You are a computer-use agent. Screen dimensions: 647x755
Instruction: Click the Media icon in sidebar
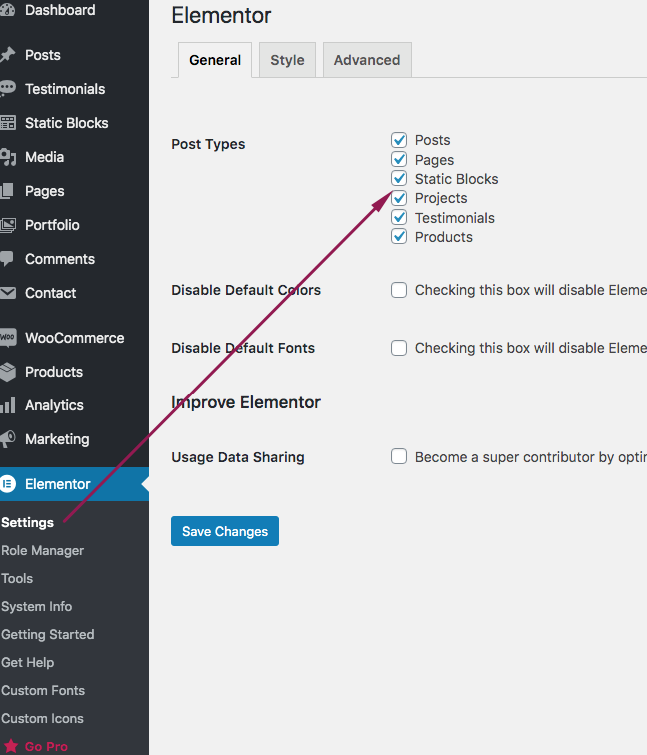tap(8, 157)
